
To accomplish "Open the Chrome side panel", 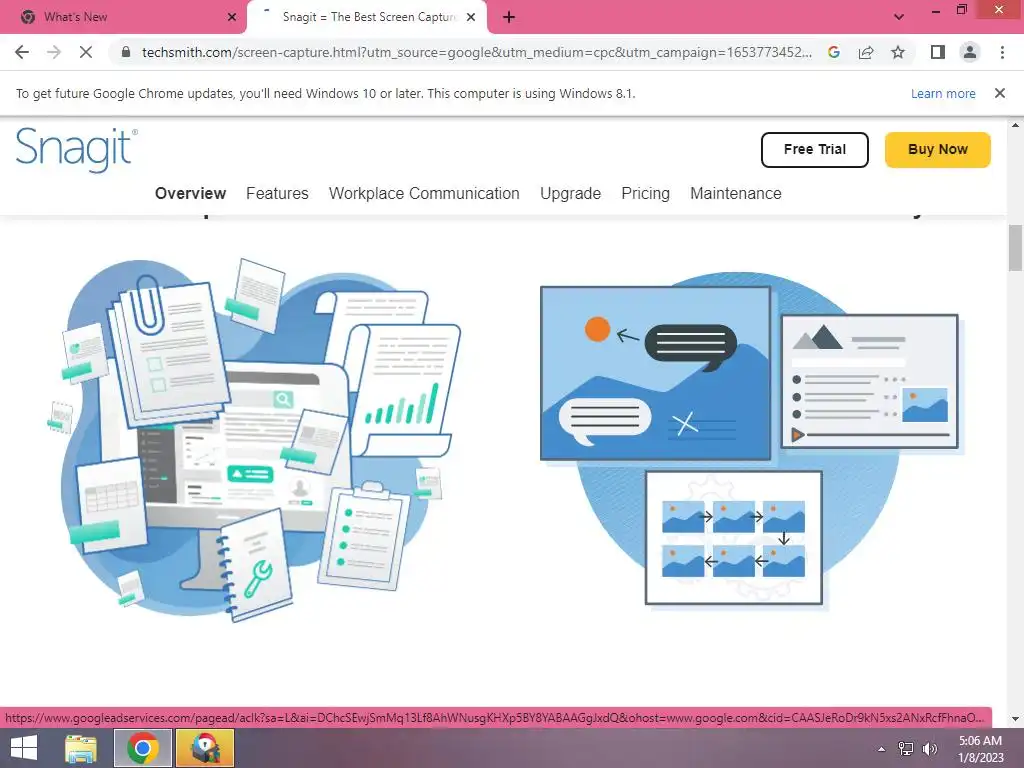I will click(x=938, y=52).
